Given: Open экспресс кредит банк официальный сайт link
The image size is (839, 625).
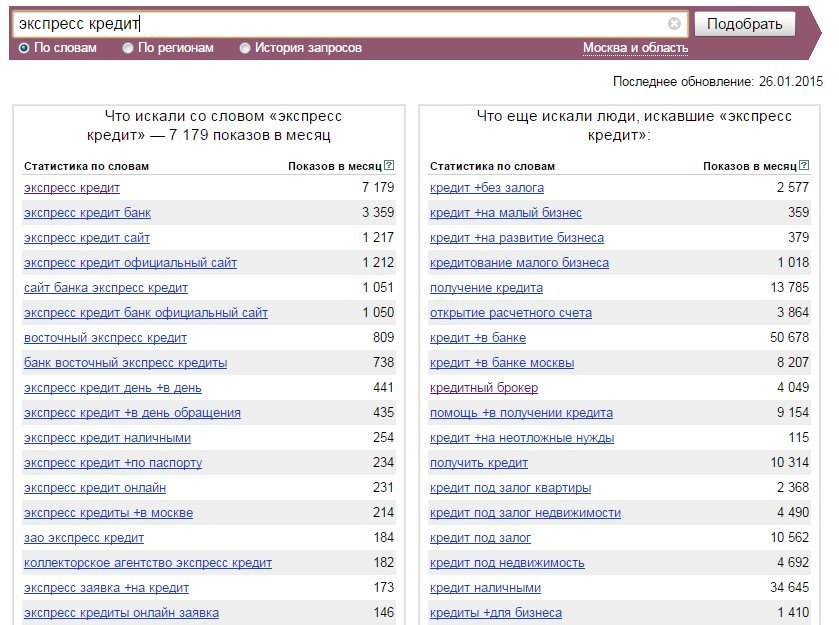Looking at the screenshot, I should tap(146, 312).
